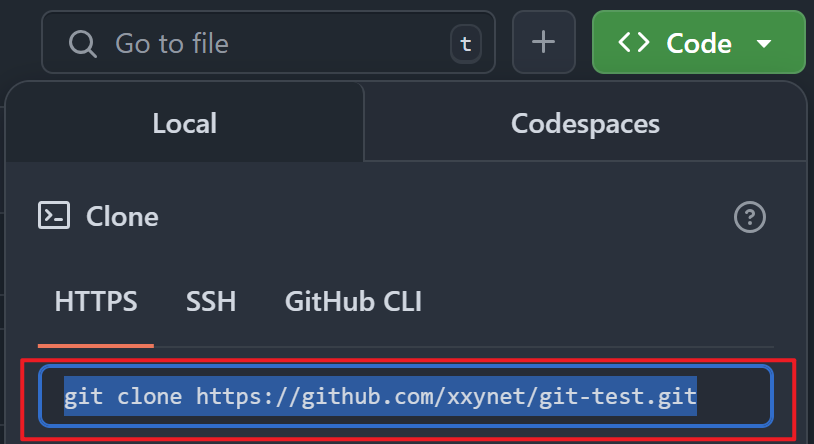Click the empty space after the clone URL
814x444 pixels.
(732, 396)
